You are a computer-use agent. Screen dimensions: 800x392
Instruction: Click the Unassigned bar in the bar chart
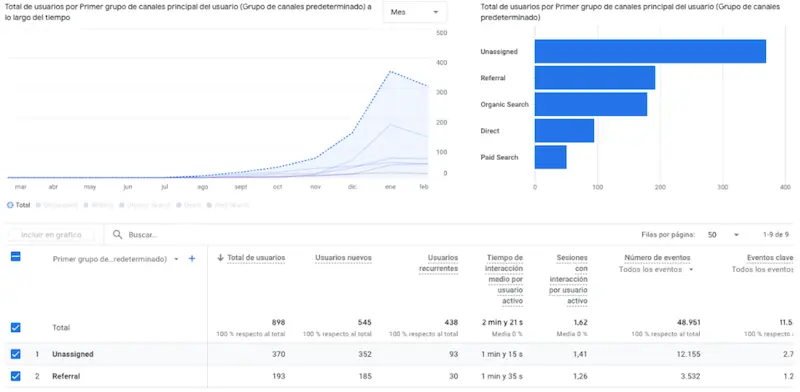(x=650, y=52)
